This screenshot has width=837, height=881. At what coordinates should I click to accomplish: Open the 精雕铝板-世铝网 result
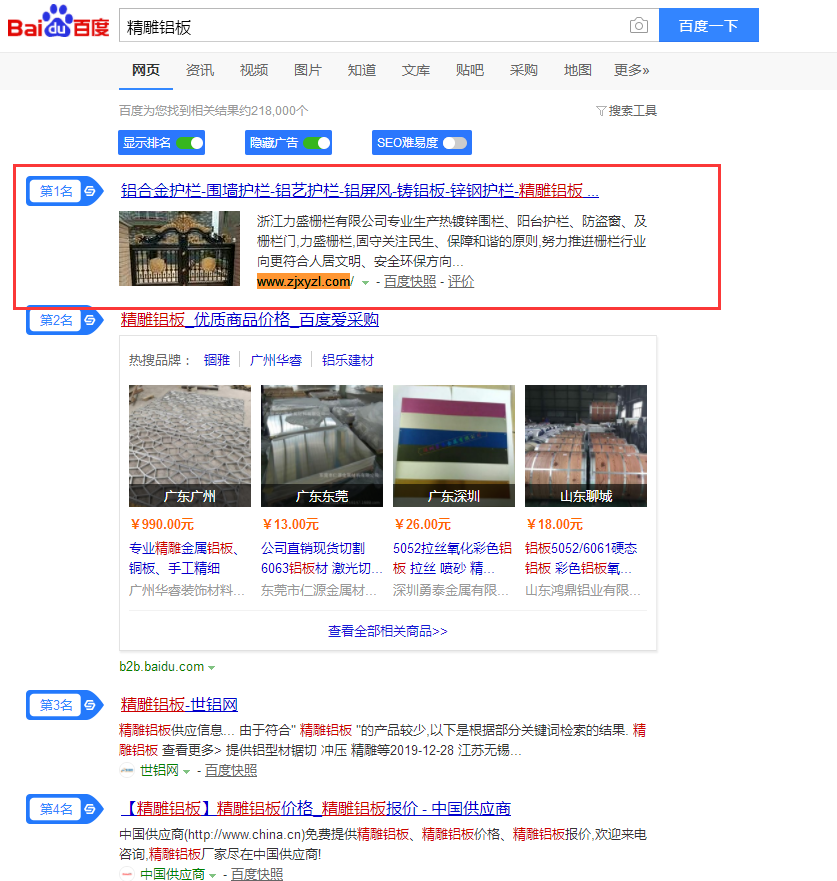179,705
